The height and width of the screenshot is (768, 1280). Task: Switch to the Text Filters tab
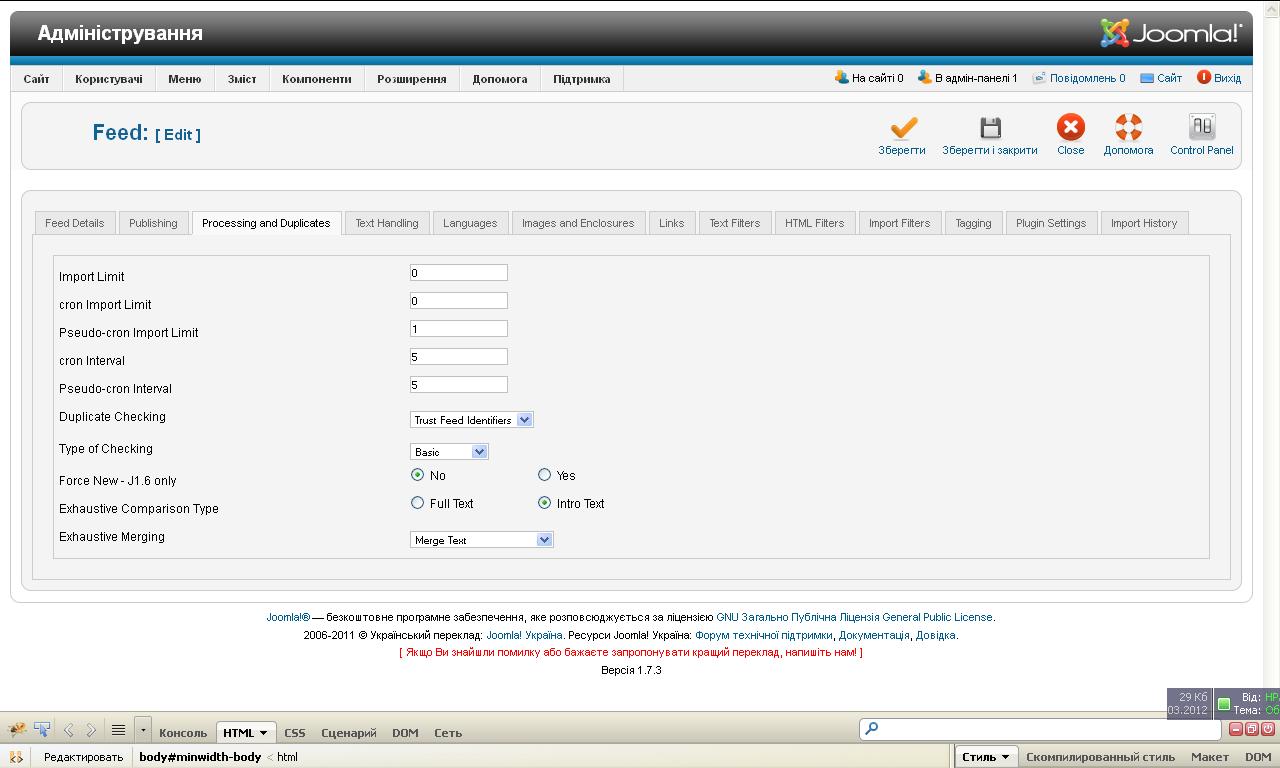coord(735,223)
